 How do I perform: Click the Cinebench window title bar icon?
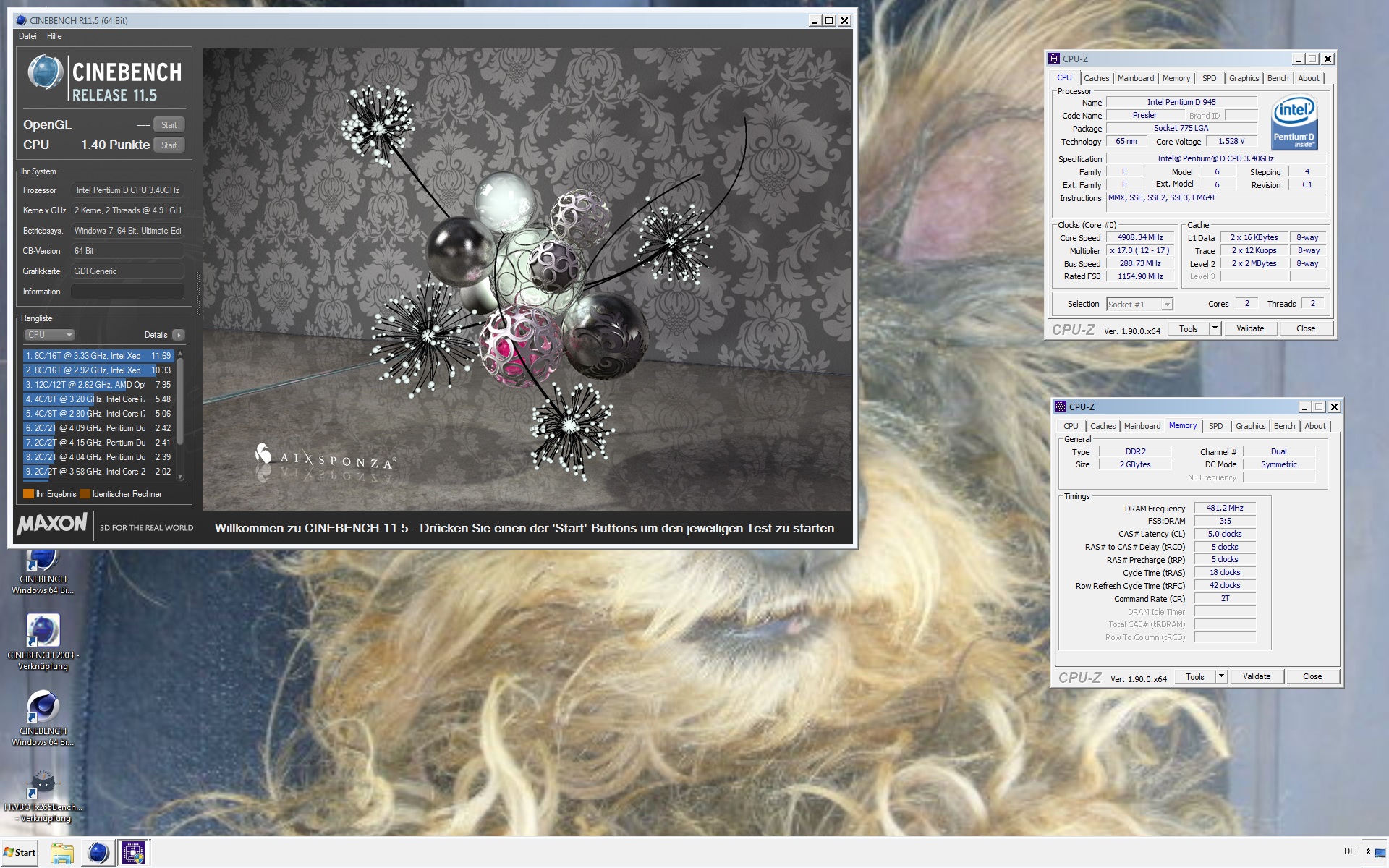pos(21,20)
